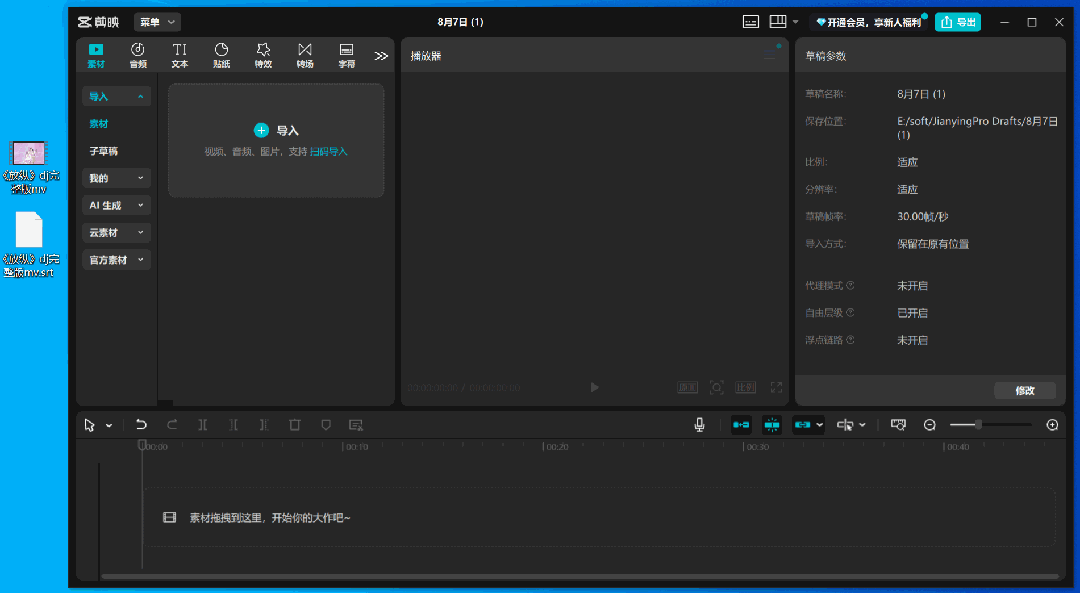Click the 原画 original quality icon
The height and width of the screenshot is (593, 1080).
click(687, 388)
